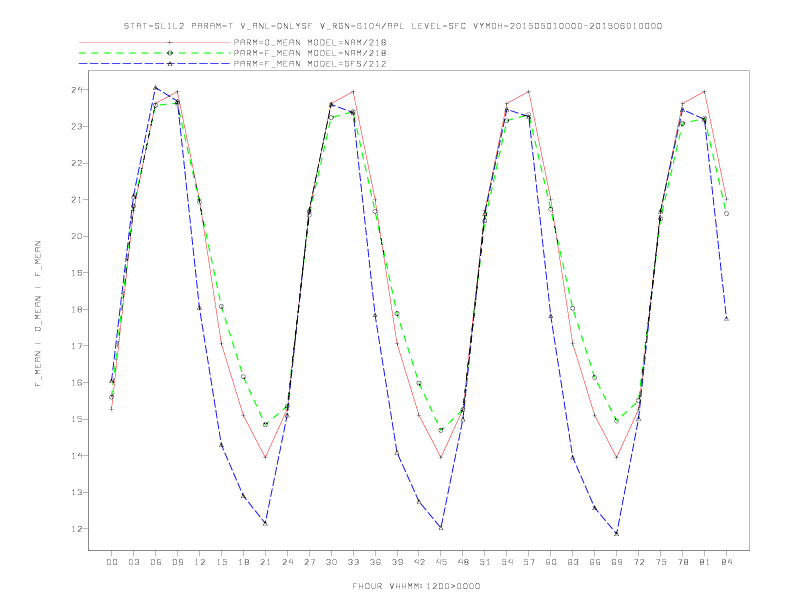Click red O_MEAN plus marker at hour 21

pyautogui.click(x=265, y=457)
